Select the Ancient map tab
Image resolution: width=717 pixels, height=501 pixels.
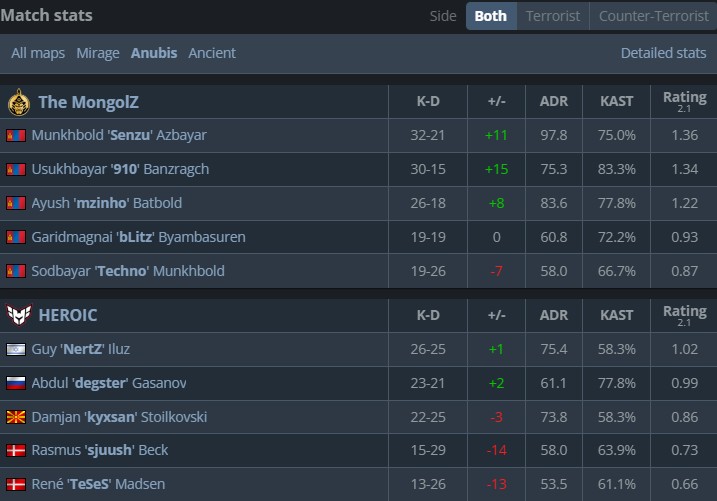pos(212,53)
